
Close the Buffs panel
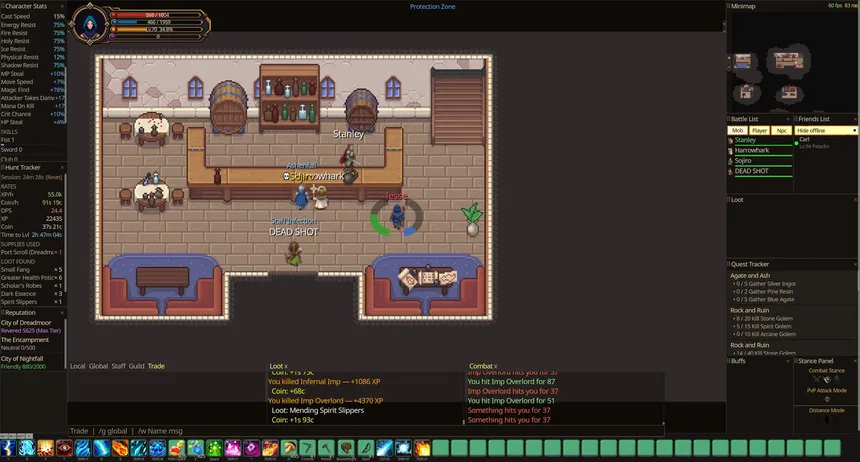pyautogui.click(x=788, y=361)
